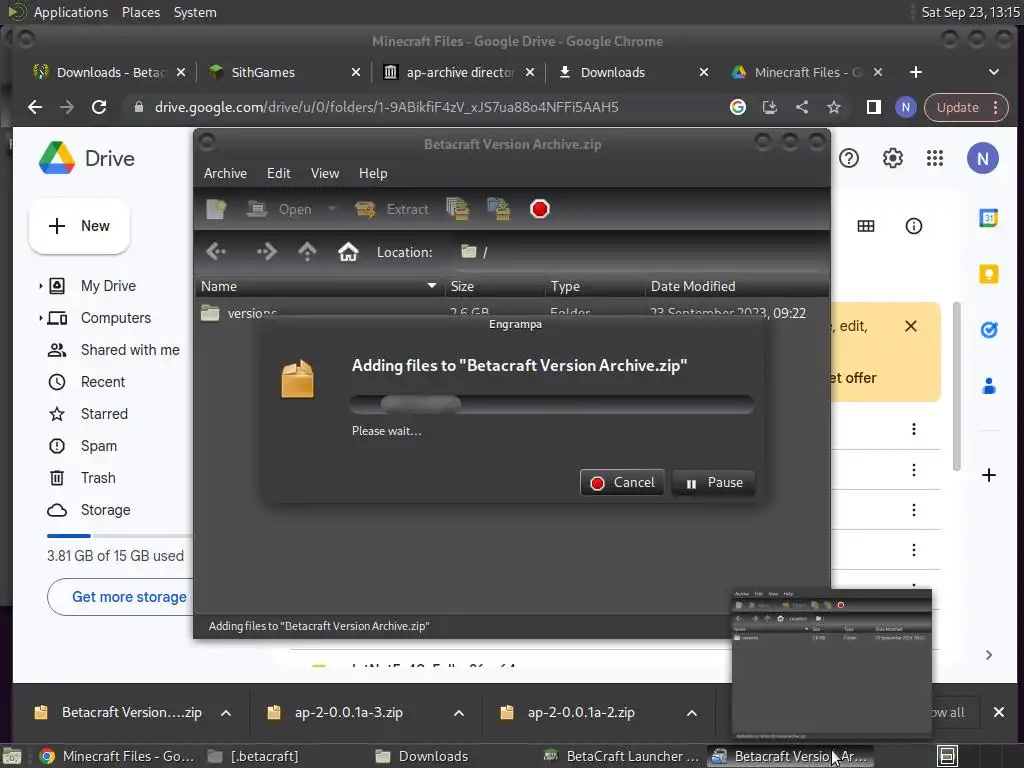
Task: Go forward with Engrampa's right arrow
Action: [x=266, y=251]
